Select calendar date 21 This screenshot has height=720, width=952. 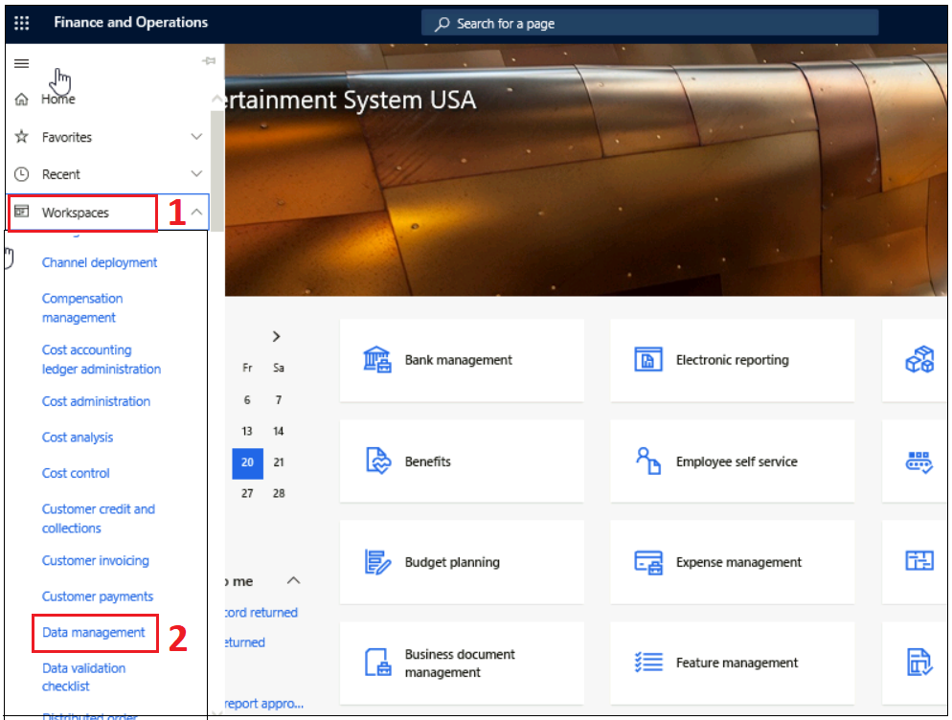coord(279,462)
